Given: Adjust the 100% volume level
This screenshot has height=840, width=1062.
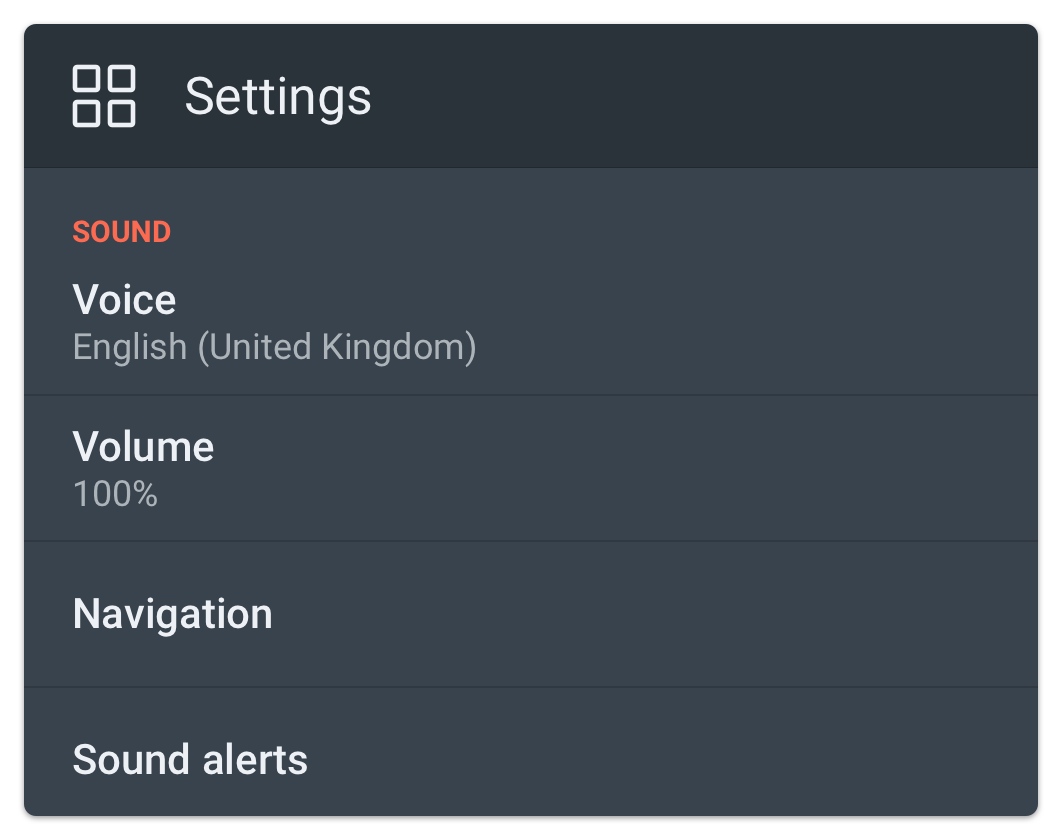Looking at the screenshot, I should 115,494.
